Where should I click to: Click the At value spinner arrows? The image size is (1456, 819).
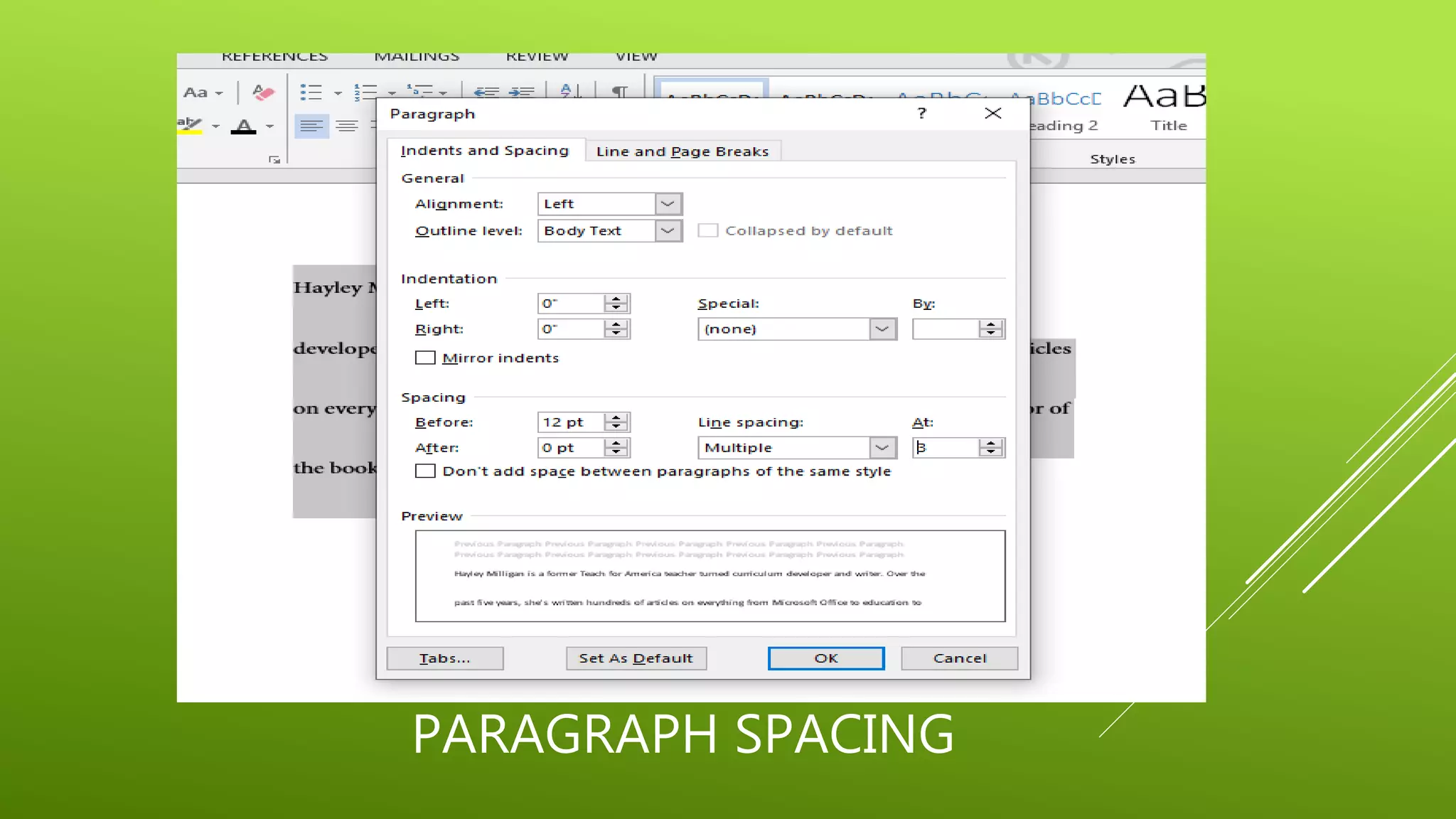coord(991,448)
